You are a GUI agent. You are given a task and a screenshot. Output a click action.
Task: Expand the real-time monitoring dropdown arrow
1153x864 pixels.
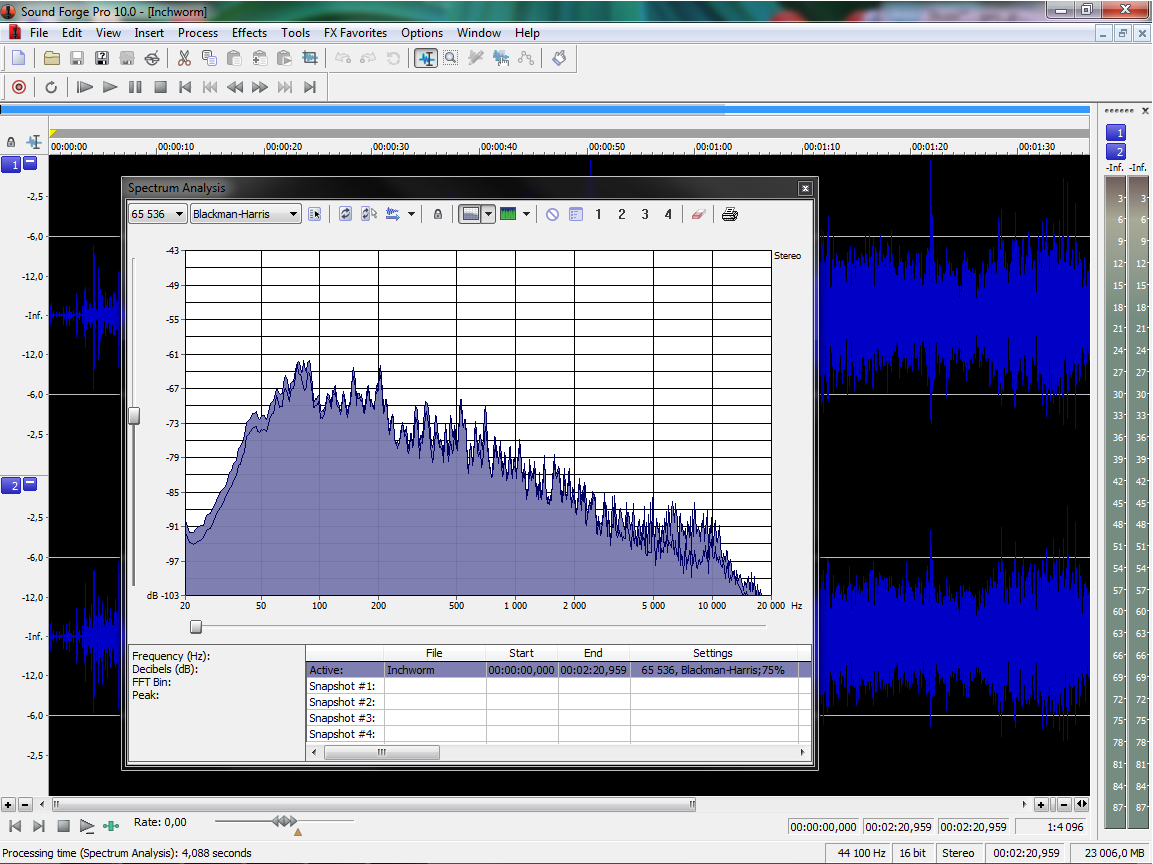point(411,214)
